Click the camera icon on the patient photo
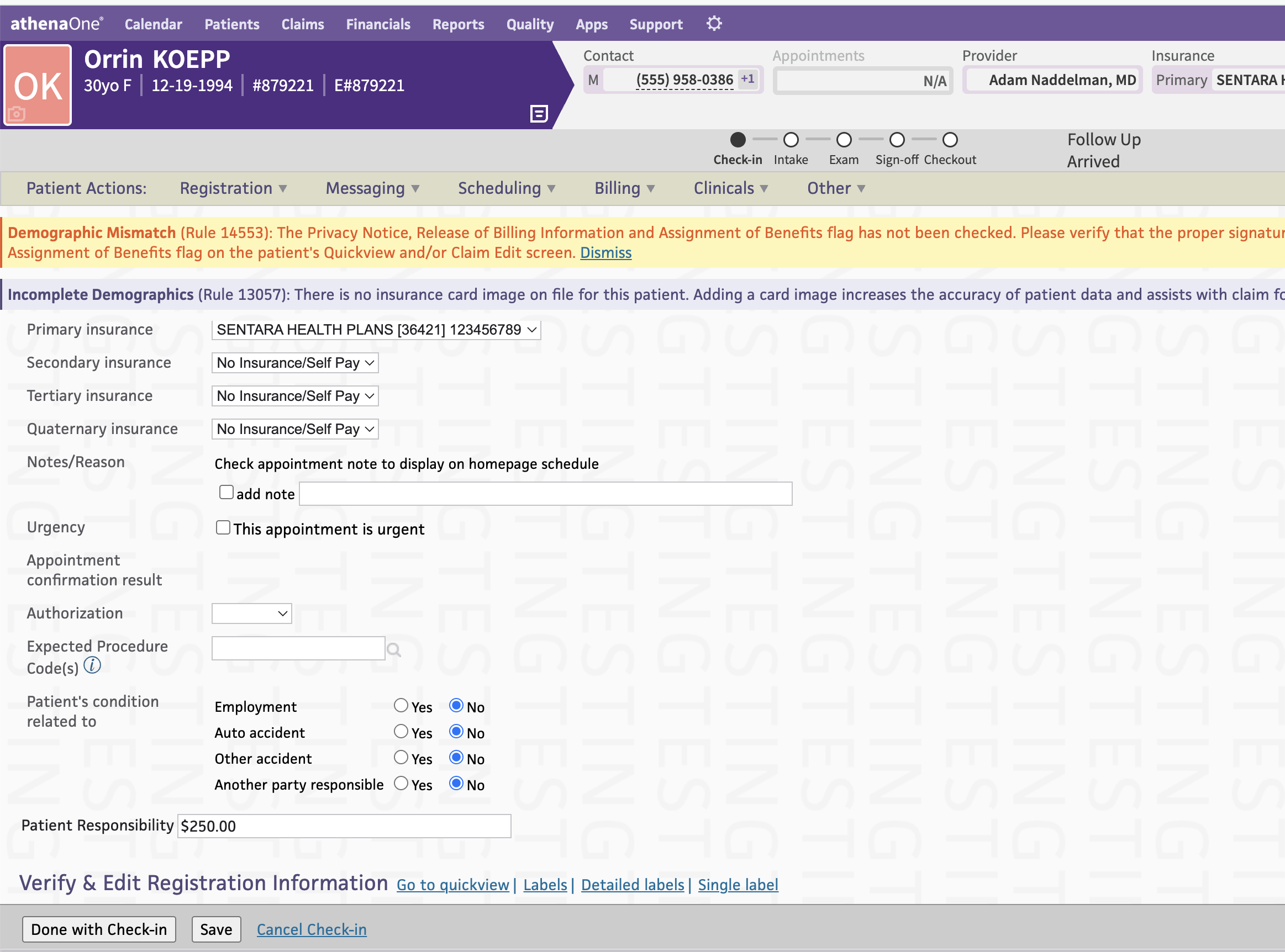1285x952 pixels. pos(17,114)
